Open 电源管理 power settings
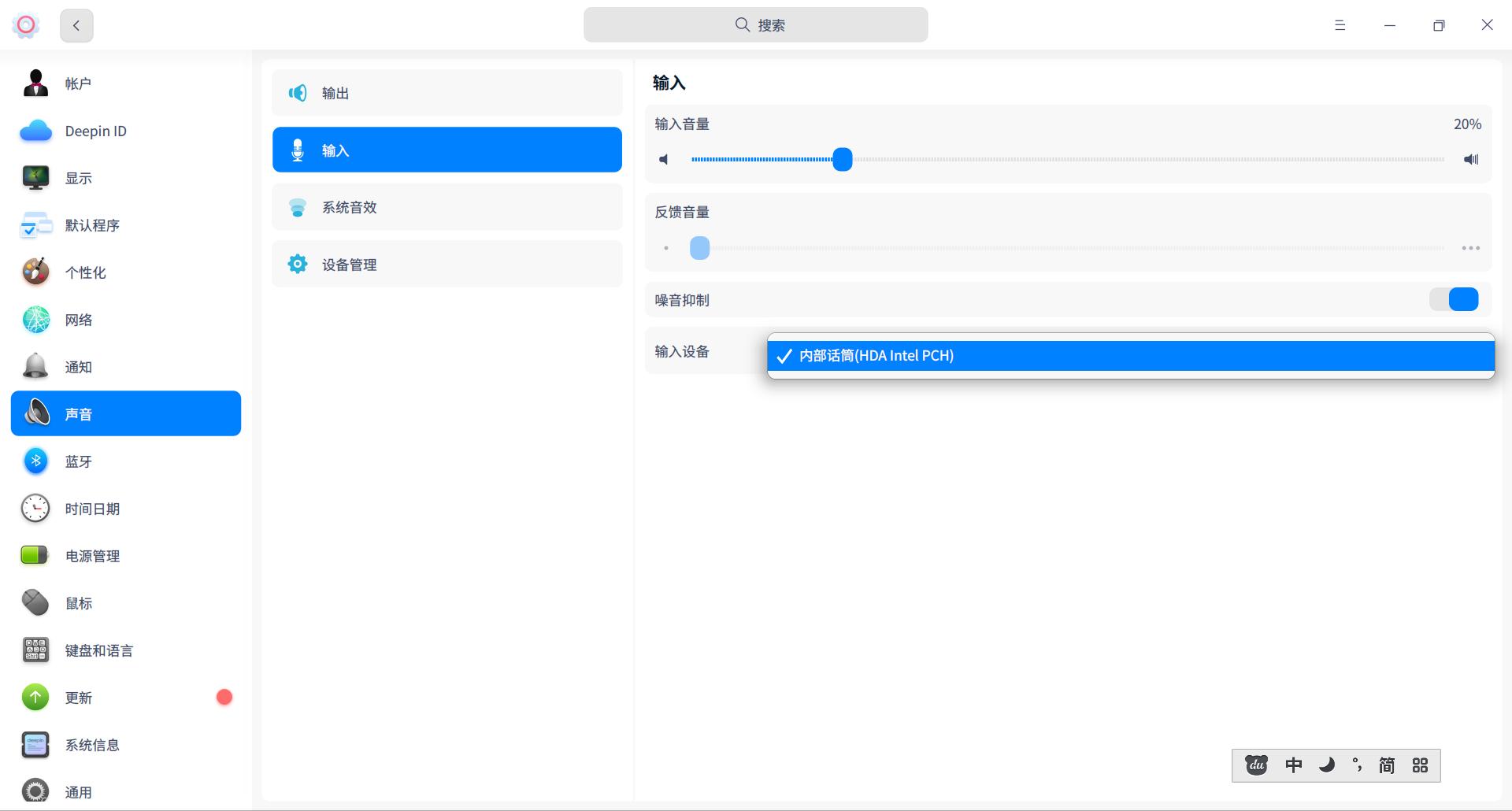The height and width of the screenshot is (811, 1512). (x=94, y=555)
